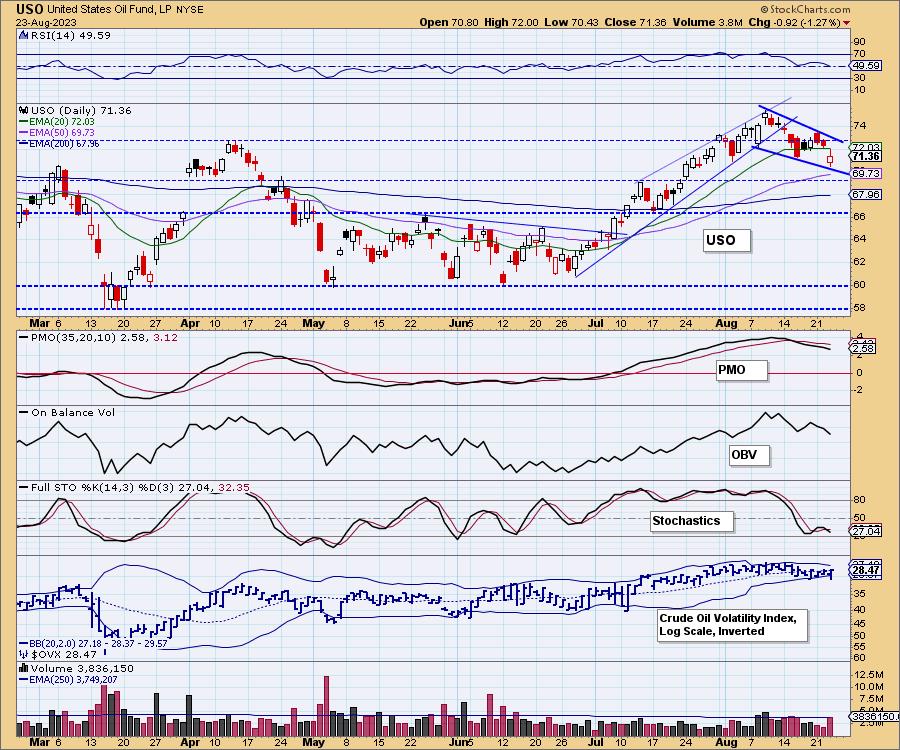Click the 90 label on RSI axis
The width and height of the screenshot is (900, 750).
(859, 41)
